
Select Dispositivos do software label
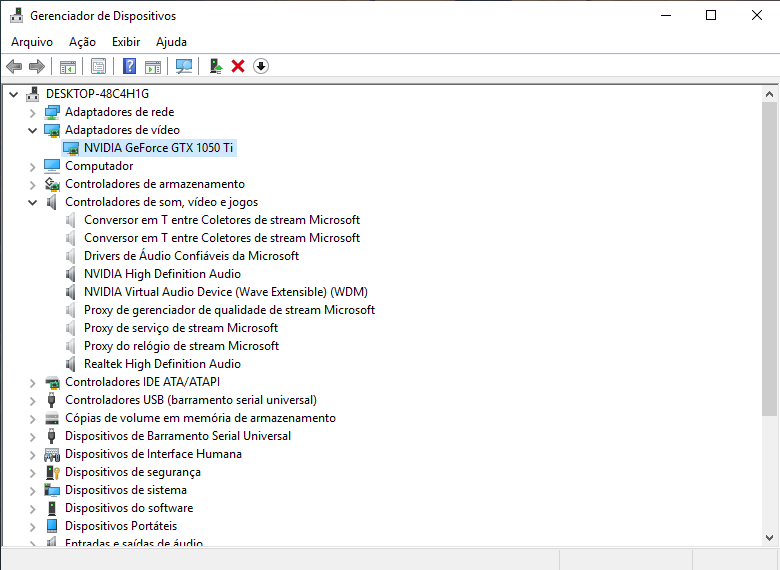point(129,508)
